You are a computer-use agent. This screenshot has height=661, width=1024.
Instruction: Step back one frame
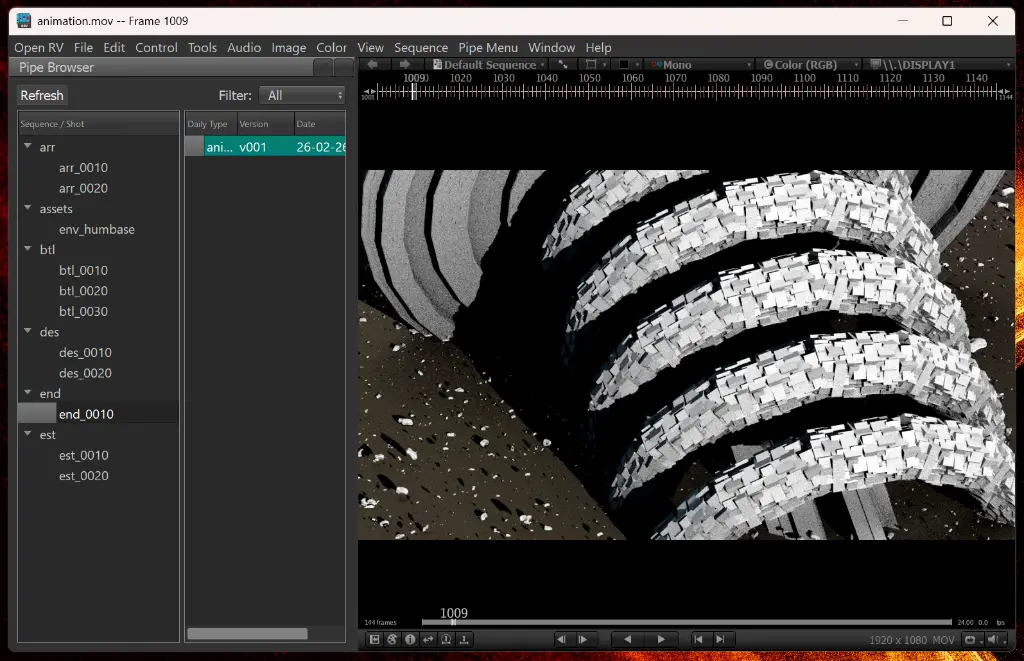[x=561, y=639]
